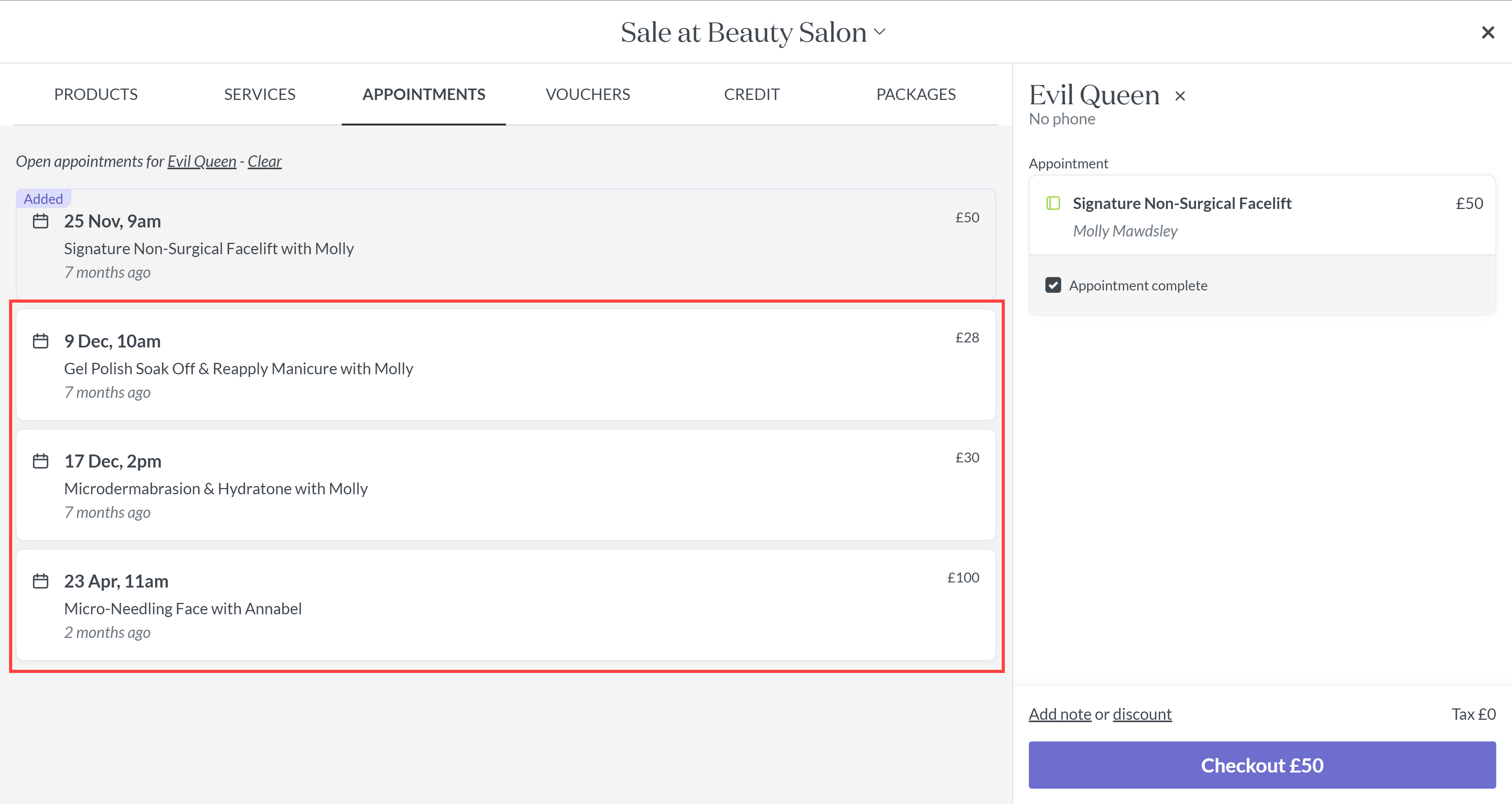Click calendar icon beside 17 Dec, 2pm
The image size is (1512, 804).
(41, 461)
